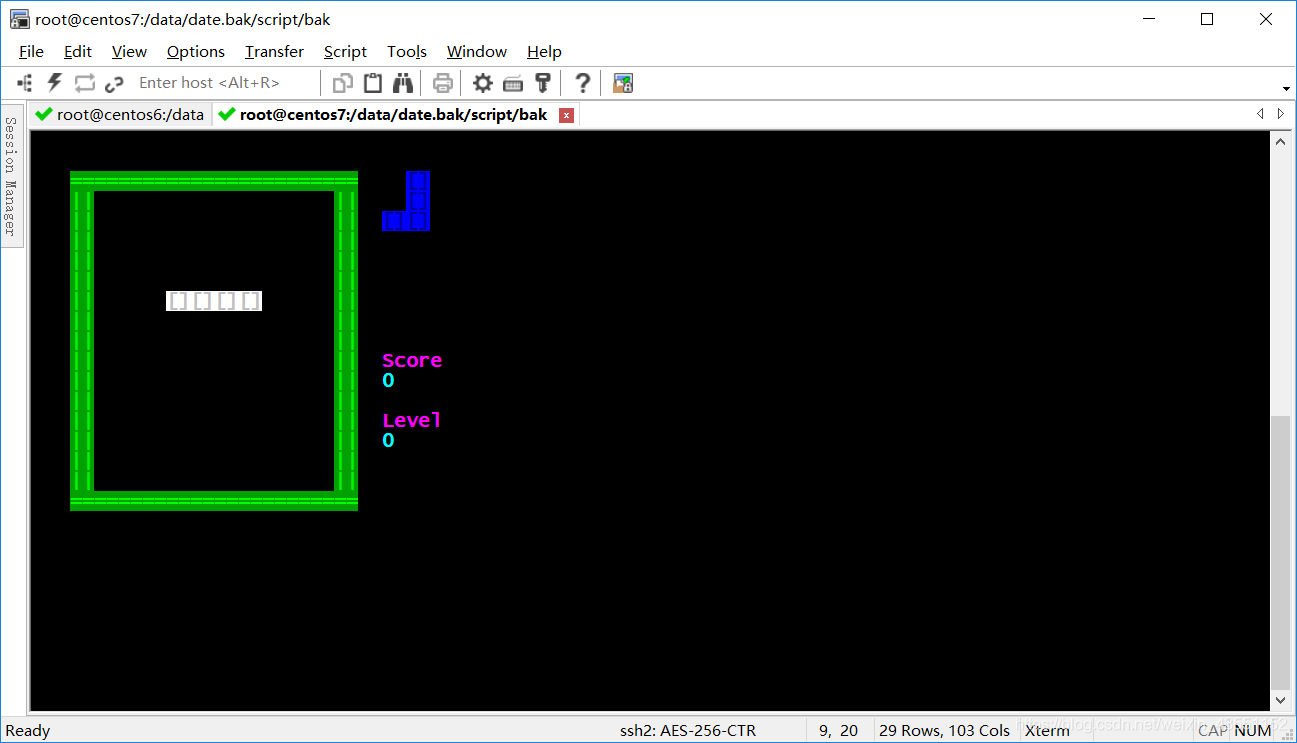This screenshot has height=743, width=1297.
Task: Open the Tools menu
Action: tap(407, 51)
